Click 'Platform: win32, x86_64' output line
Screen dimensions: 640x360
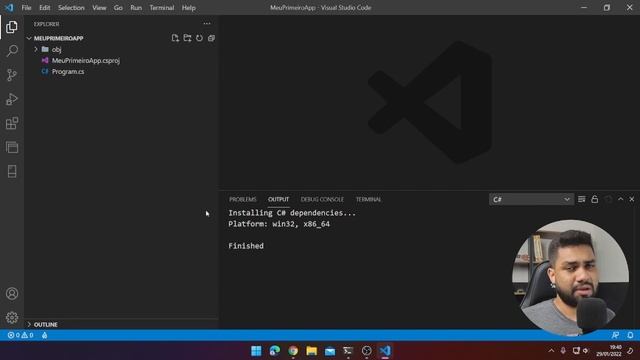click(279, 224)
